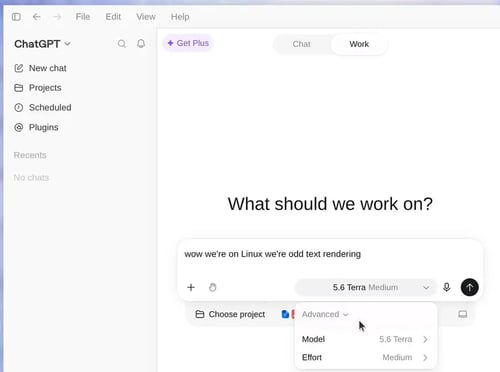Image resolution: width=500 pixels, height=372 pixels.
Task: Click the Get Plus button
Action: (188, 43)
